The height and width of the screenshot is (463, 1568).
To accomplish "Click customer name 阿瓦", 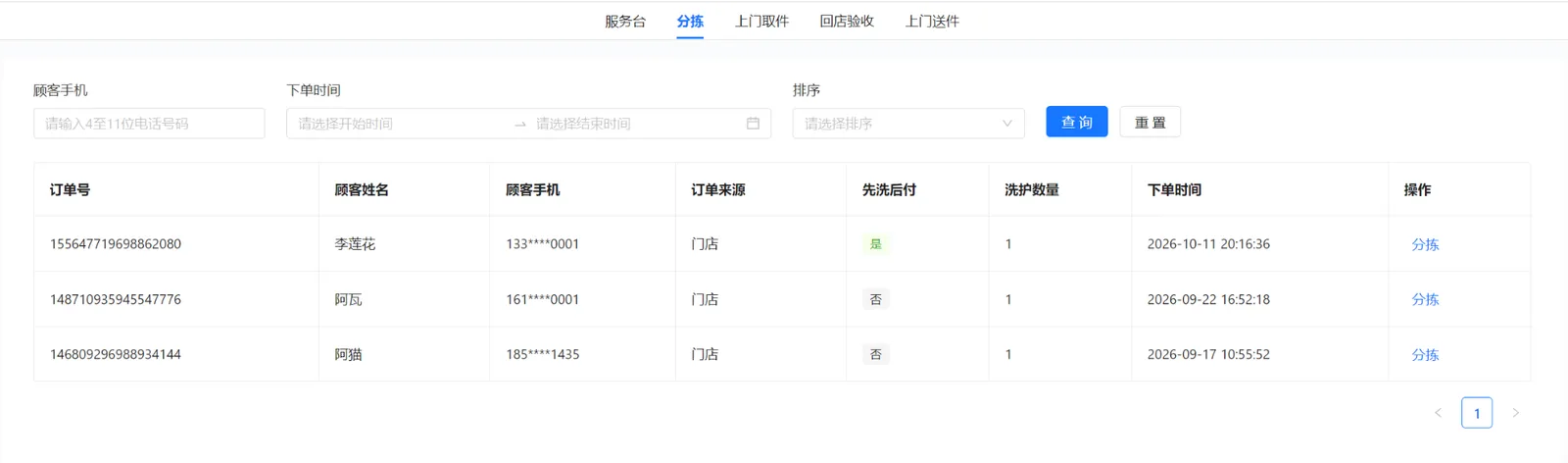I will [348, 299].
